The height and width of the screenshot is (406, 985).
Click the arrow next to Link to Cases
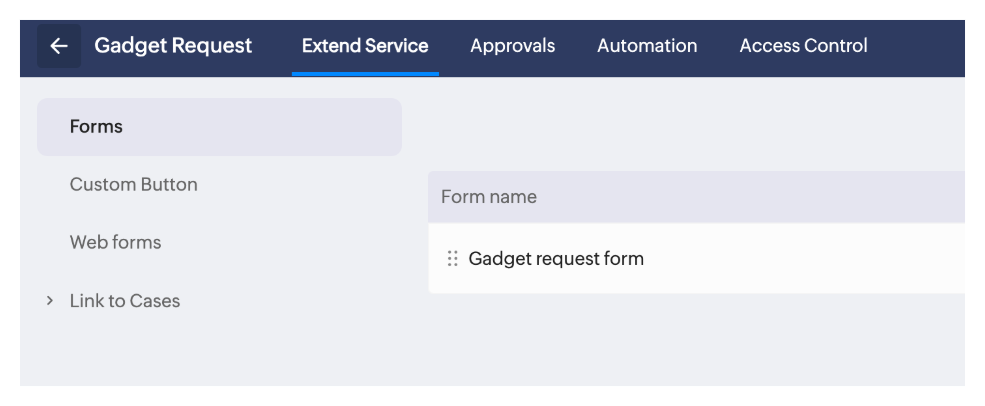tap(49, 300)
